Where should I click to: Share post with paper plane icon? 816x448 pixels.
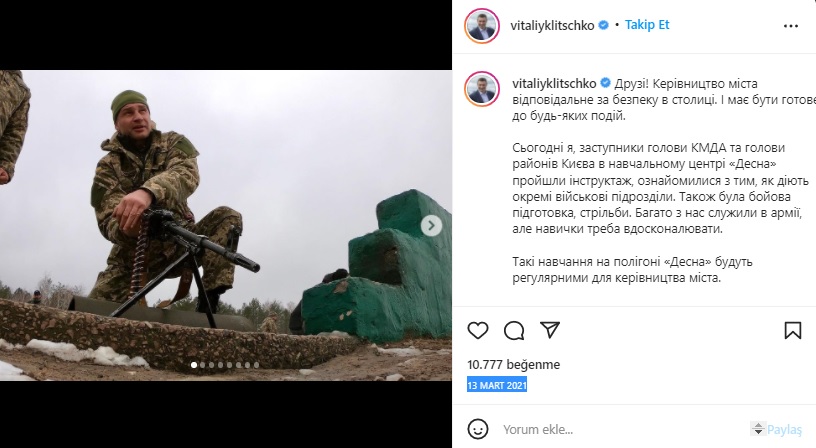(550, 330)
